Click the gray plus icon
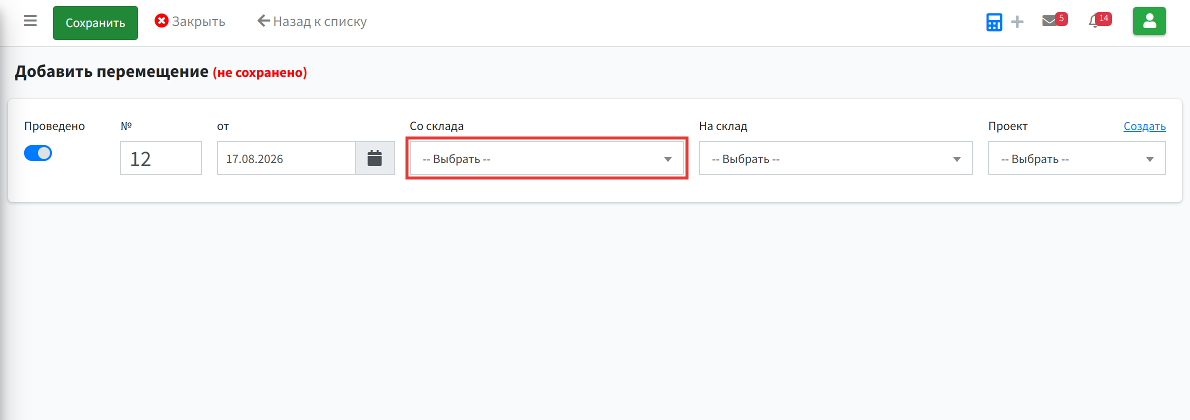This screenshot has height=420, width=1190. pos(1017,22)
